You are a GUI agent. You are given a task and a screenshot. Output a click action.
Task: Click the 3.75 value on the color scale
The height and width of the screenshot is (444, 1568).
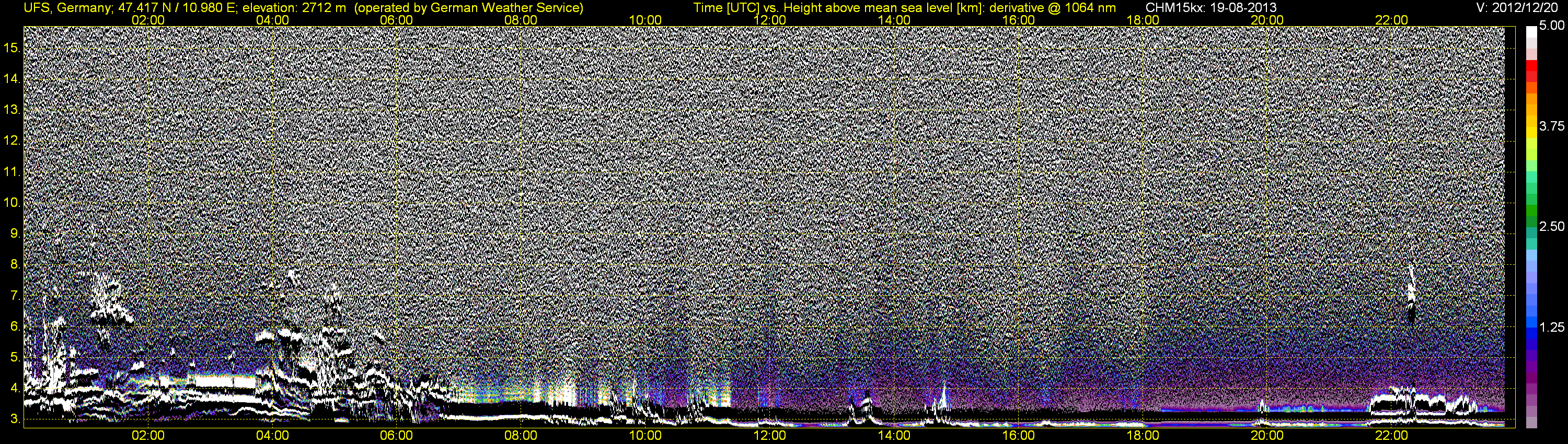1552,126
